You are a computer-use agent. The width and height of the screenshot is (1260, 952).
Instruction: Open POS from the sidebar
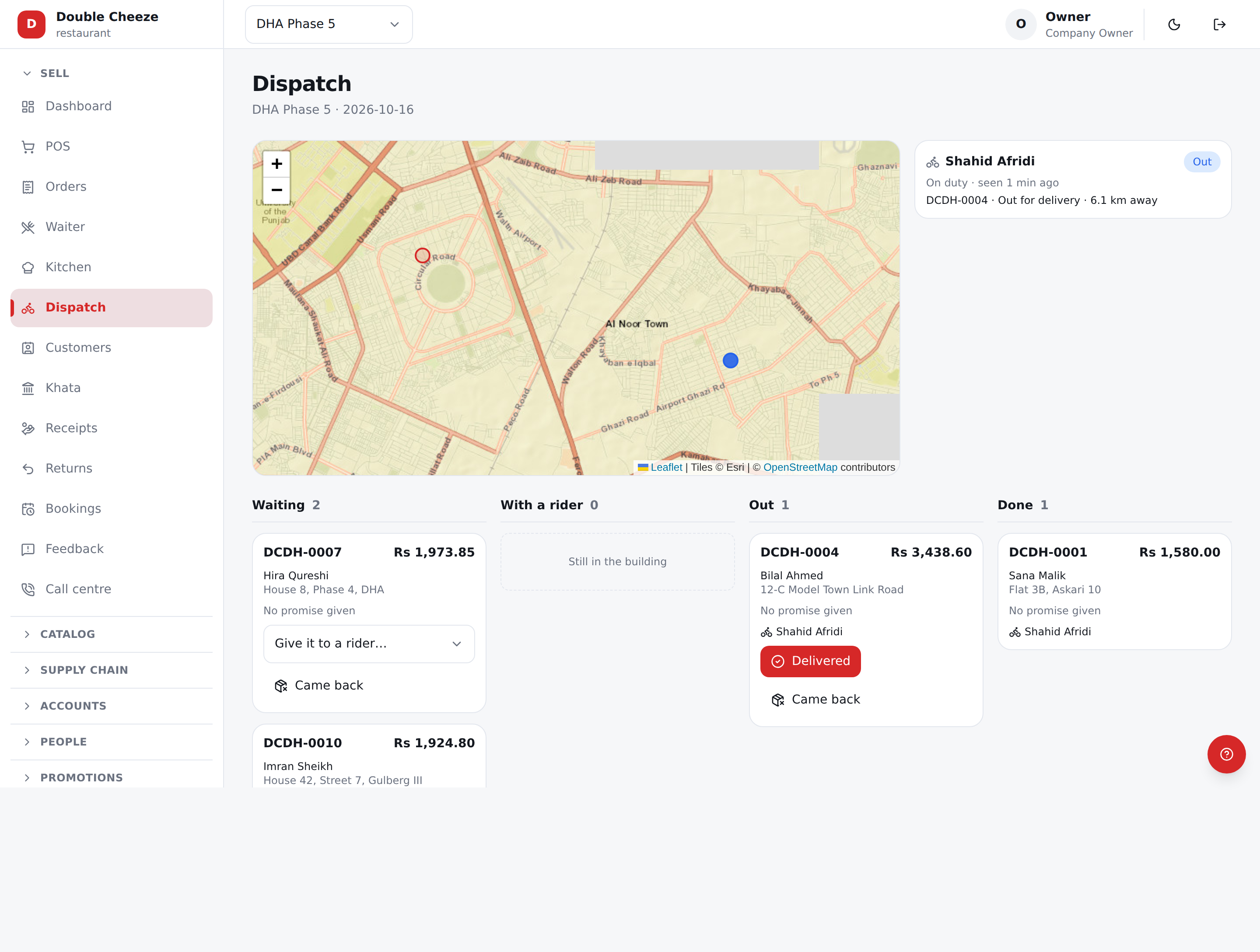tap(111, 147)
